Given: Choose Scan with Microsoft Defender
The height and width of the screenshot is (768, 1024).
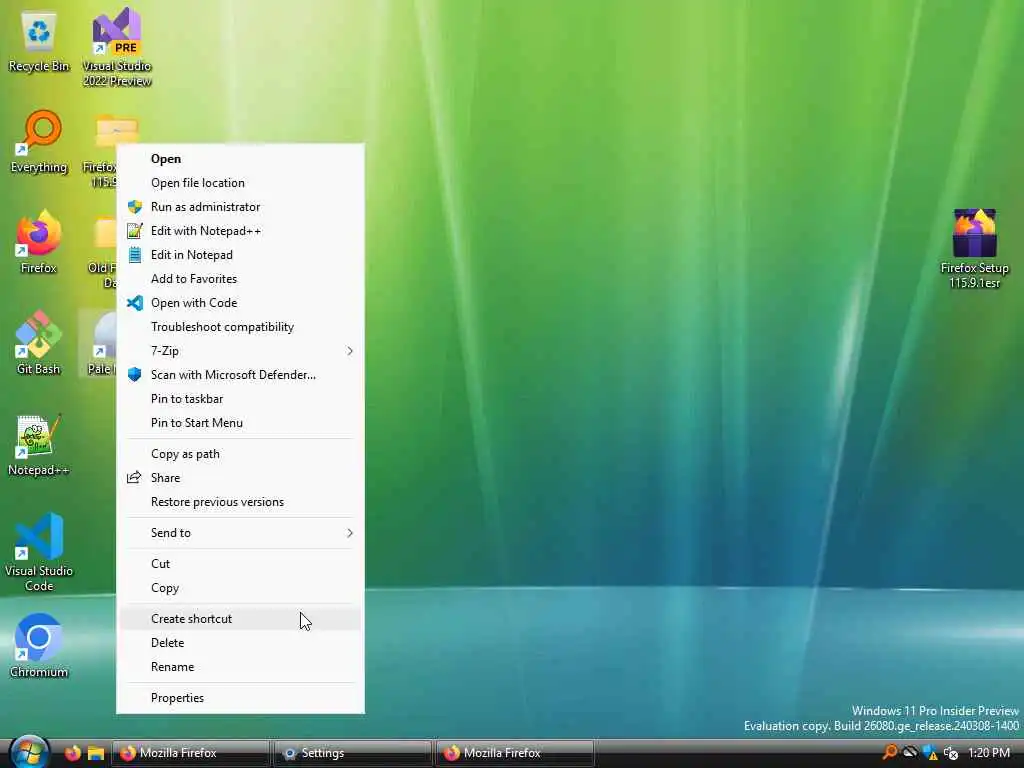Looking at the screenshot, I should click(240, 375).
